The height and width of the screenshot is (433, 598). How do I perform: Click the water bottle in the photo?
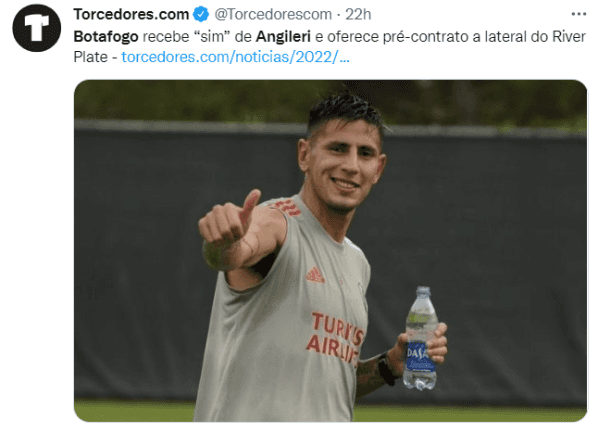tap(421, 338)
